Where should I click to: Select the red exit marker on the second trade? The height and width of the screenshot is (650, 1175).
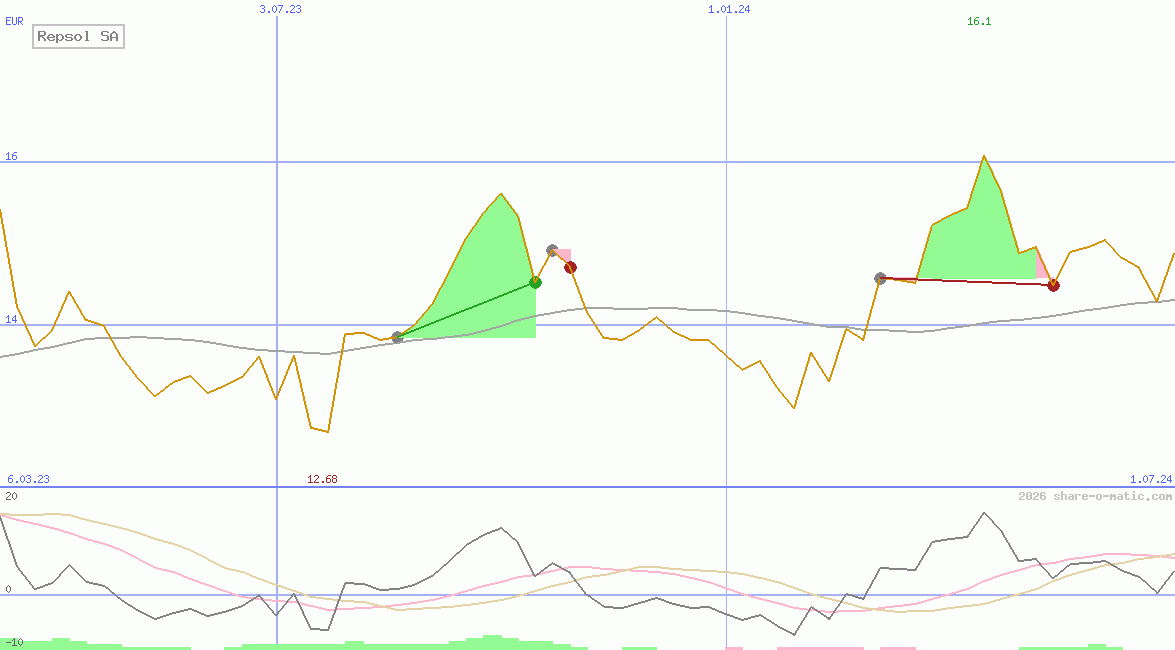point(1052,285)
